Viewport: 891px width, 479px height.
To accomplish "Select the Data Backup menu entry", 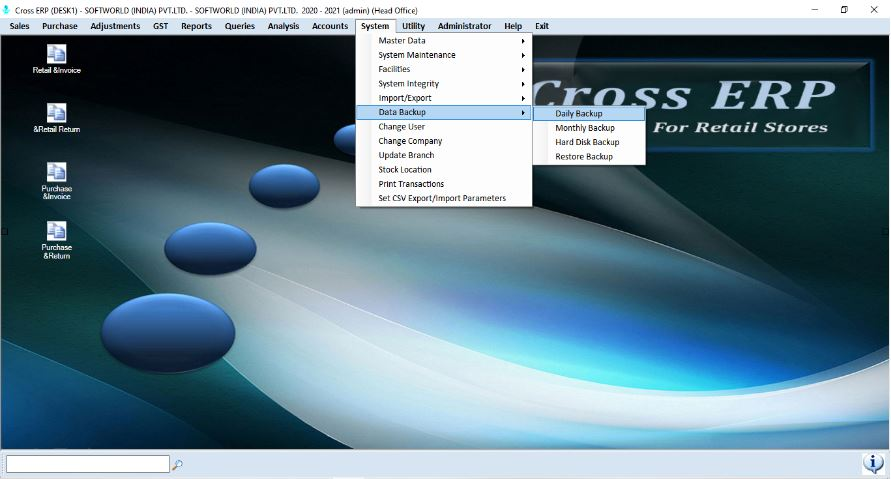I will tap(444, 113).
